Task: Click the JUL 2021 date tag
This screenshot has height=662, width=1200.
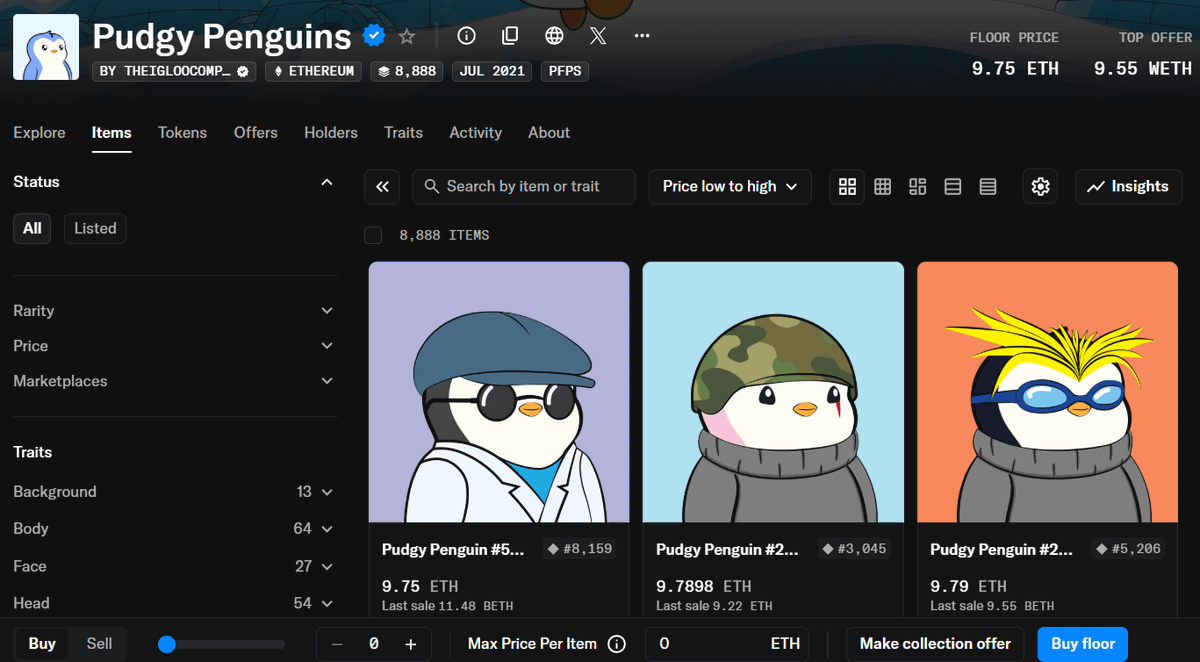Action: click(x=492, y=71)
